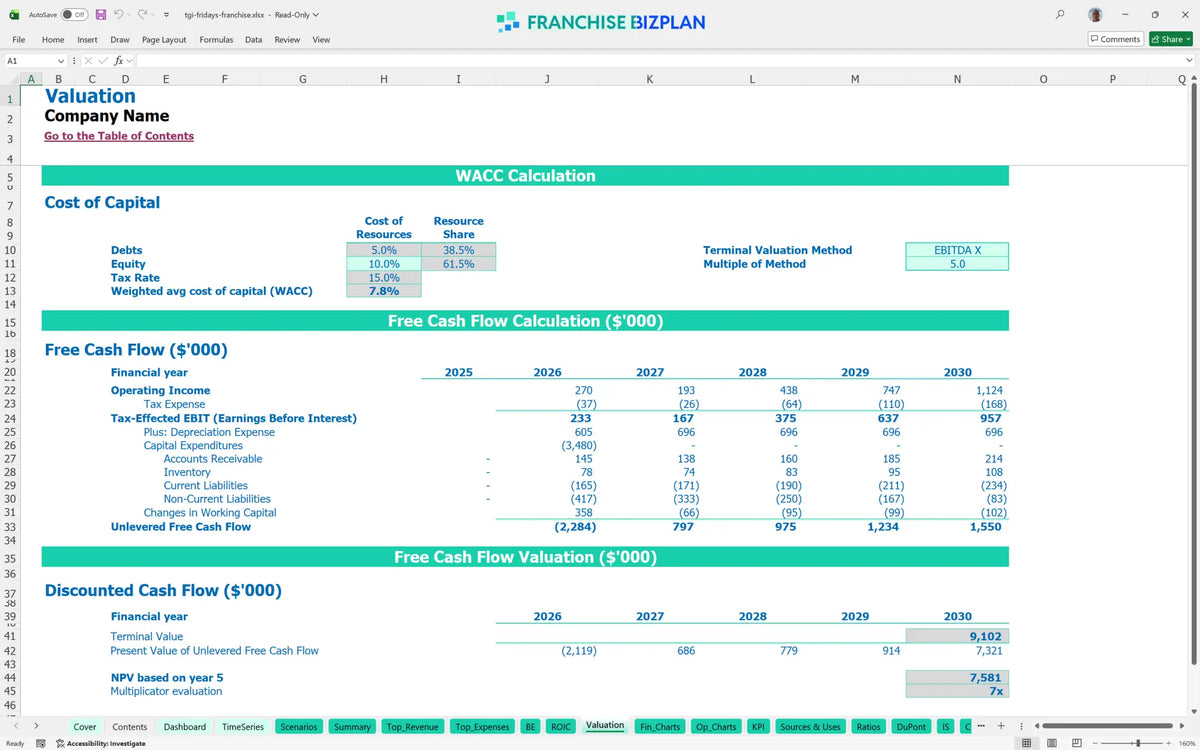Screen dimensions: 1200x750
Task: Open the Data ribbon tab
Action: 254,39
